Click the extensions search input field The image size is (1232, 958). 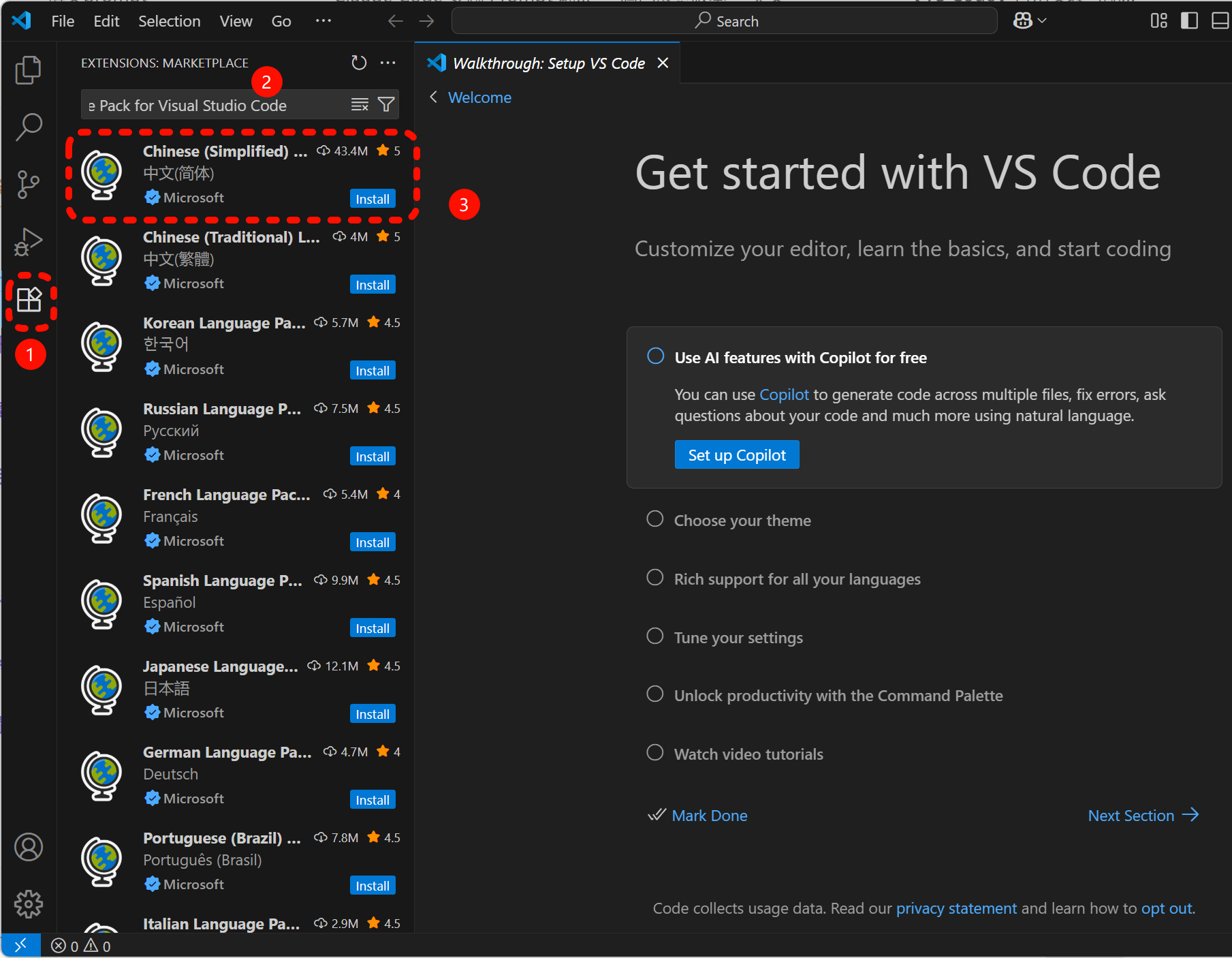[215, 106]
